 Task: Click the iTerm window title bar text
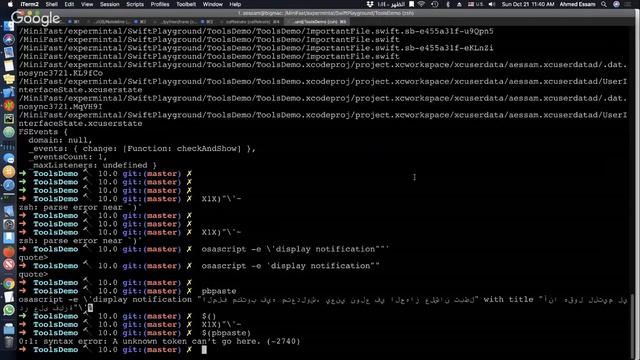326,13
